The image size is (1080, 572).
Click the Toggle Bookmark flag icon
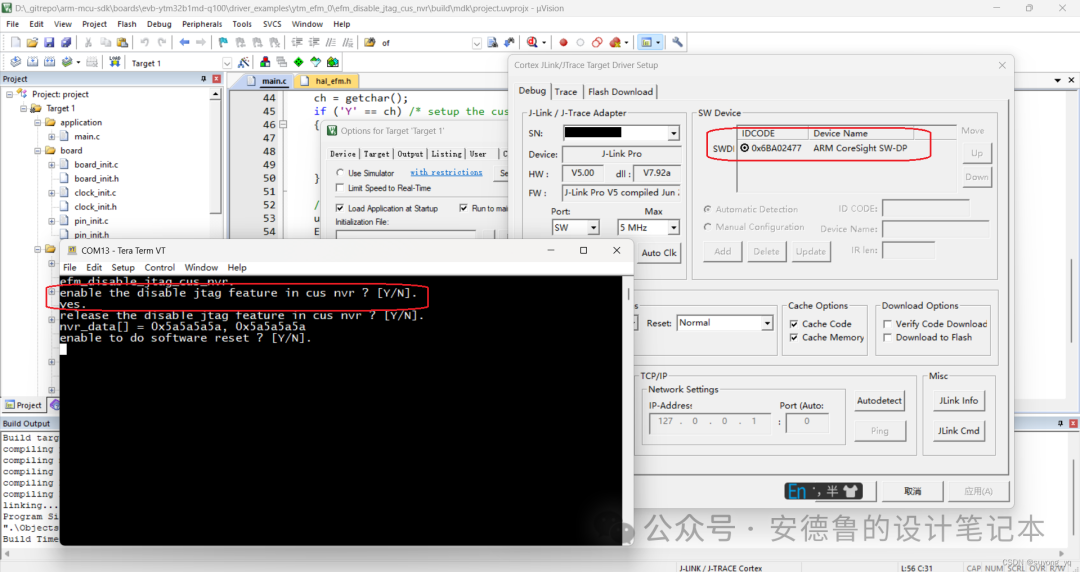tap(222, 42)
